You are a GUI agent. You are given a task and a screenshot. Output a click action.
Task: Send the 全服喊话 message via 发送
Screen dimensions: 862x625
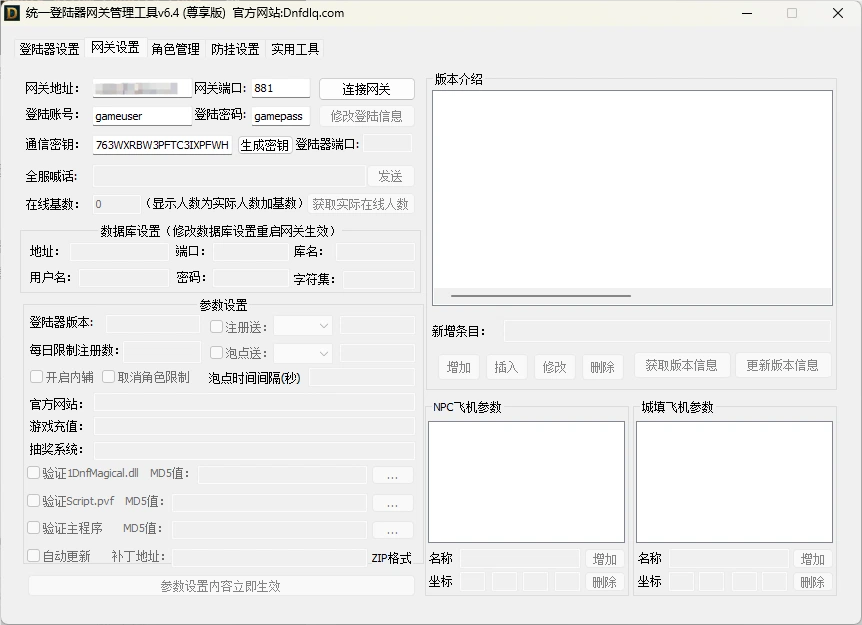pos(391,176)
